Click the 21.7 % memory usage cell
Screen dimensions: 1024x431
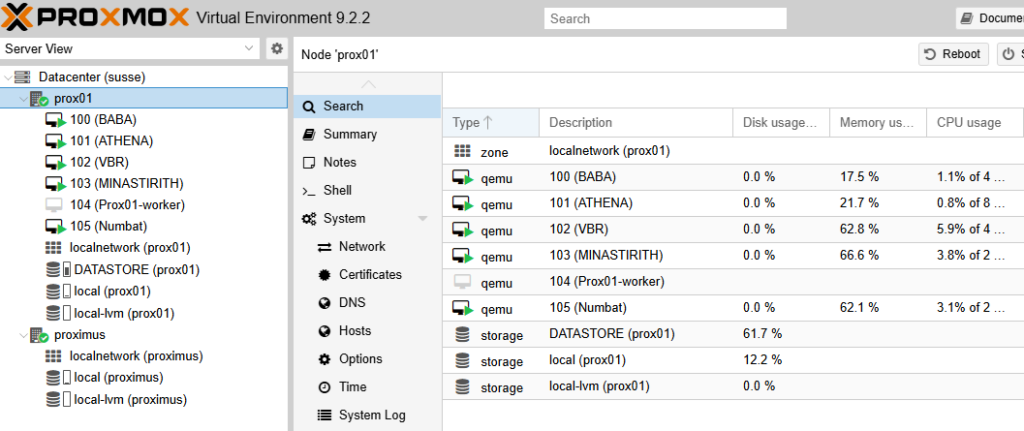click(859, 203)
